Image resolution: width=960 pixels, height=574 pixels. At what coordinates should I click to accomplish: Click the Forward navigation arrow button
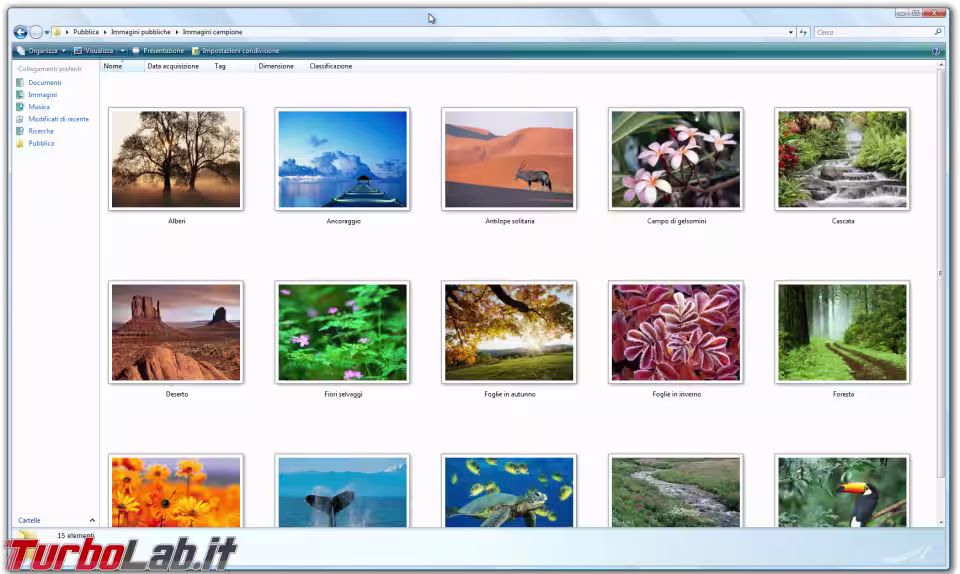36,32
